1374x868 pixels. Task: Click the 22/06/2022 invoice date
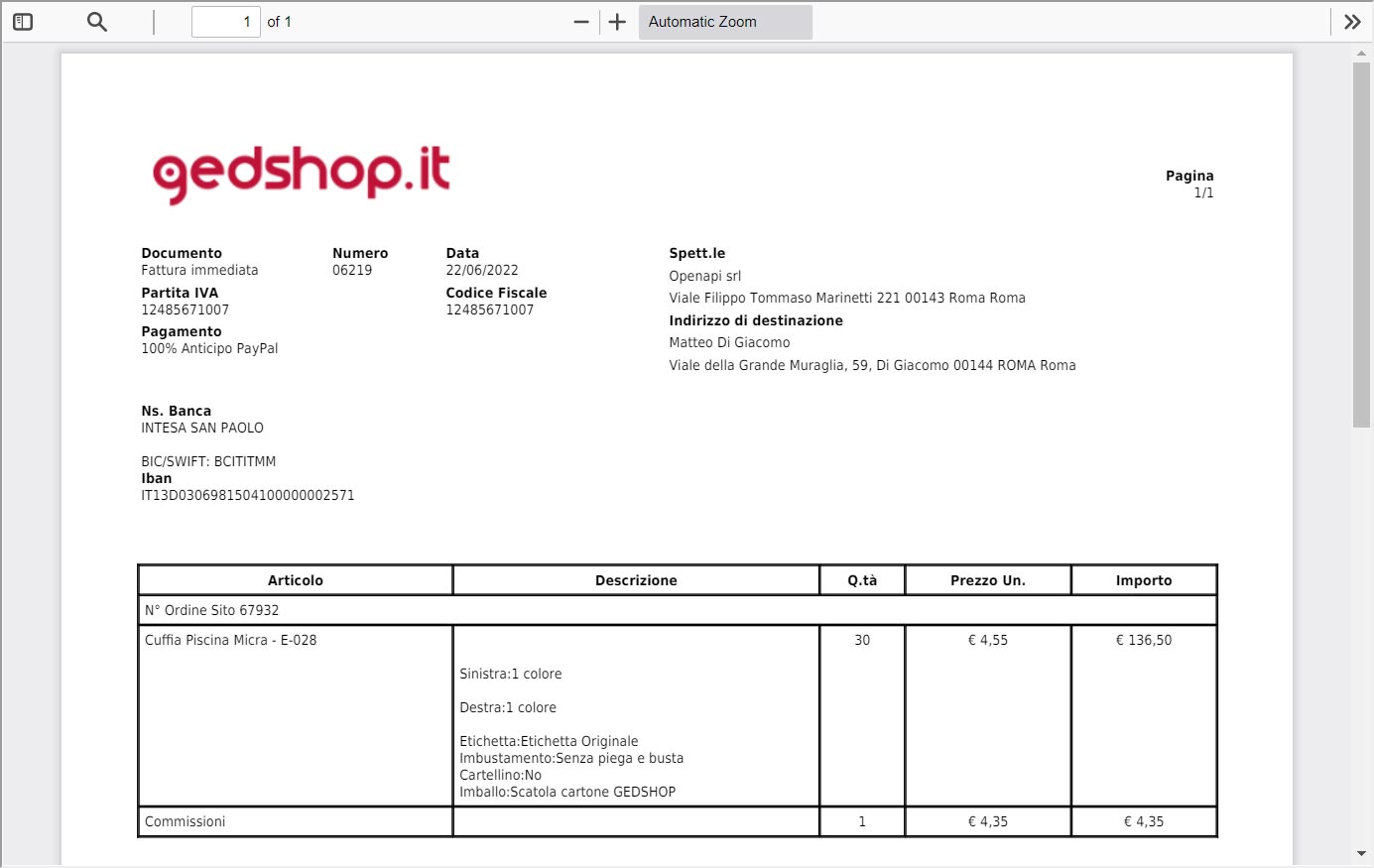[x=482, y=270]
